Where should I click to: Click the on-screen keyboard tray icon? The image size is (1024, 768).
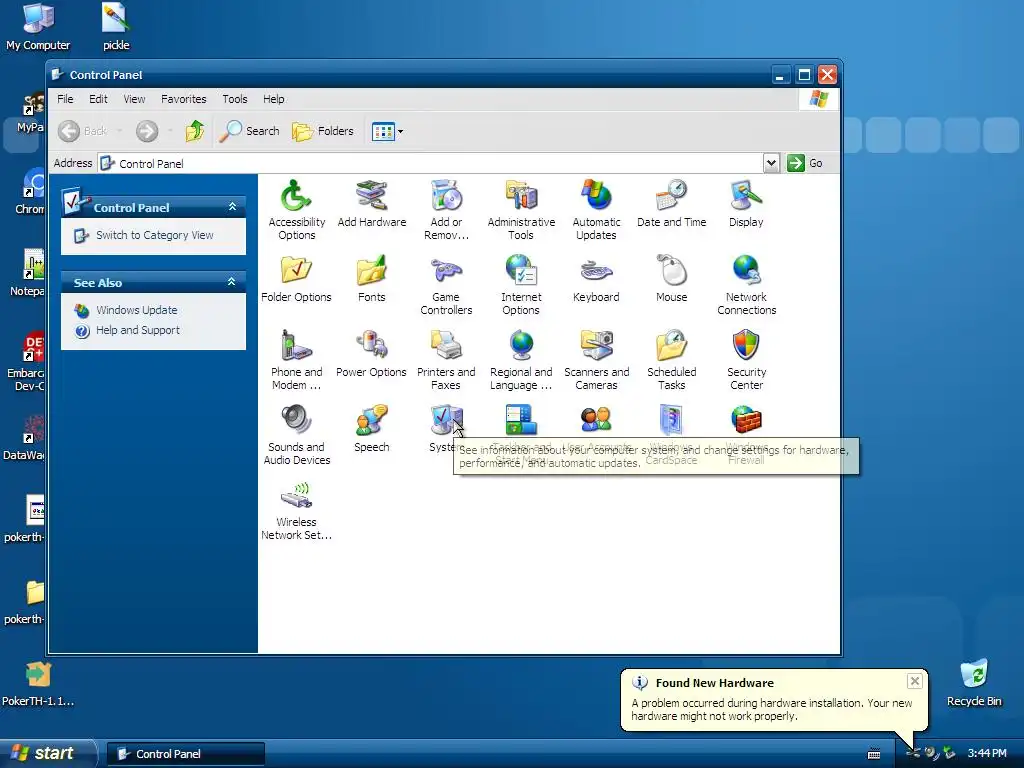[x=874, y=754]
